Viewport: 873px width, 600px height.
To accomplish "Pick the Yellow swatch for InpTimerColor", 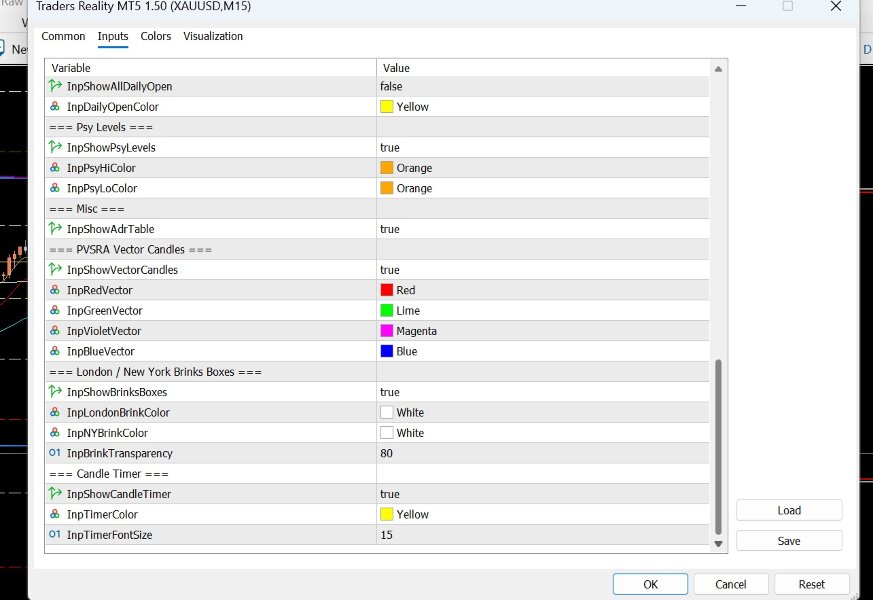I will pos(386,514).
